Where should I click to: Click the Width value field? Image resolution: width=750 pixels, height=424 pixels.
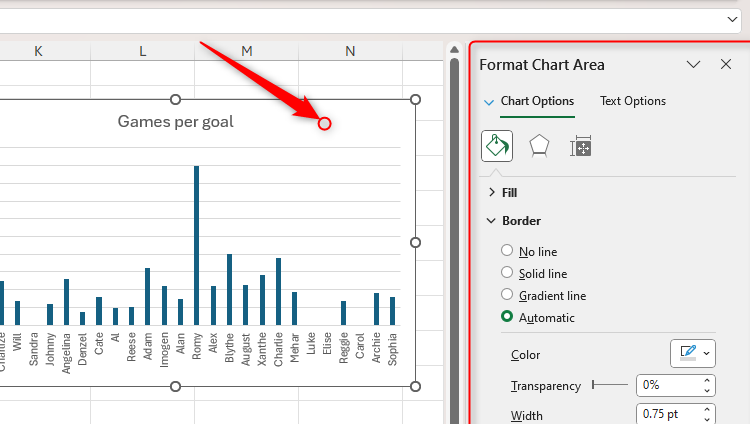click(x=668, y=414)
